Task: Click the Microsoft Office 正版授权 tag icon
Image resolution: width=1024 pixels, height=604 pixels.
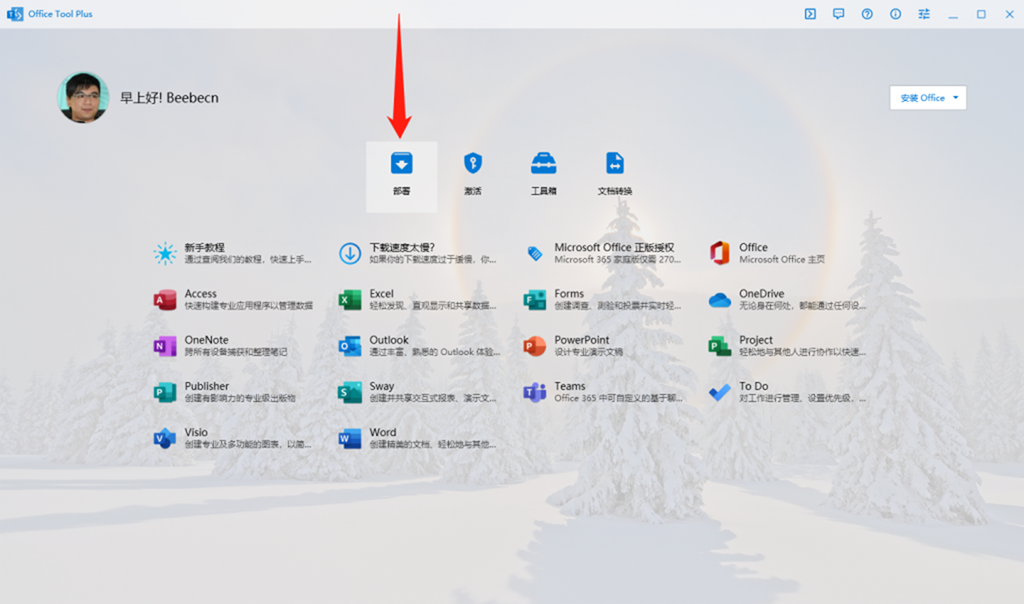Action: pyautogui.click(x=535, y=253)
